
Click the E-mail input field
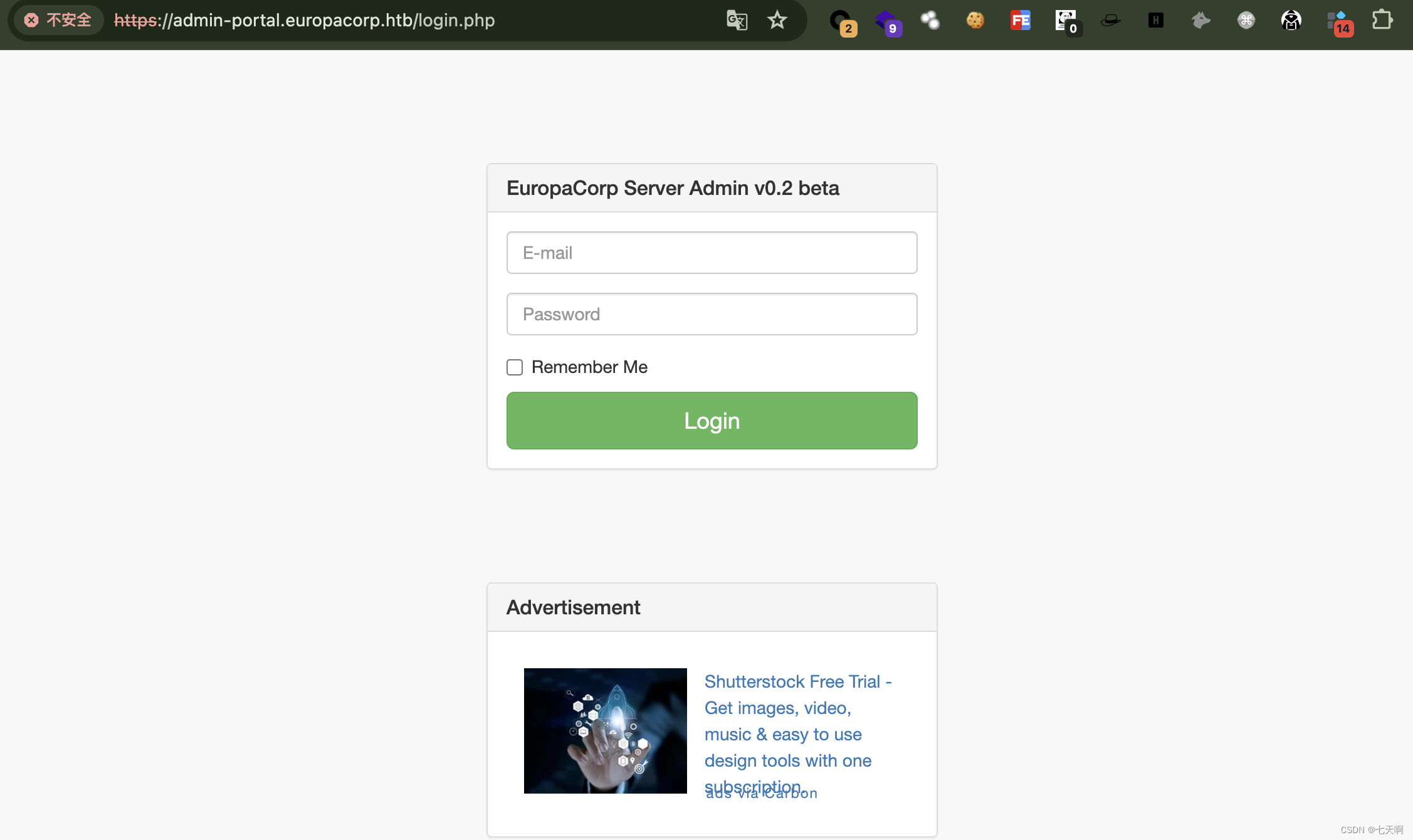coord(712,253)
